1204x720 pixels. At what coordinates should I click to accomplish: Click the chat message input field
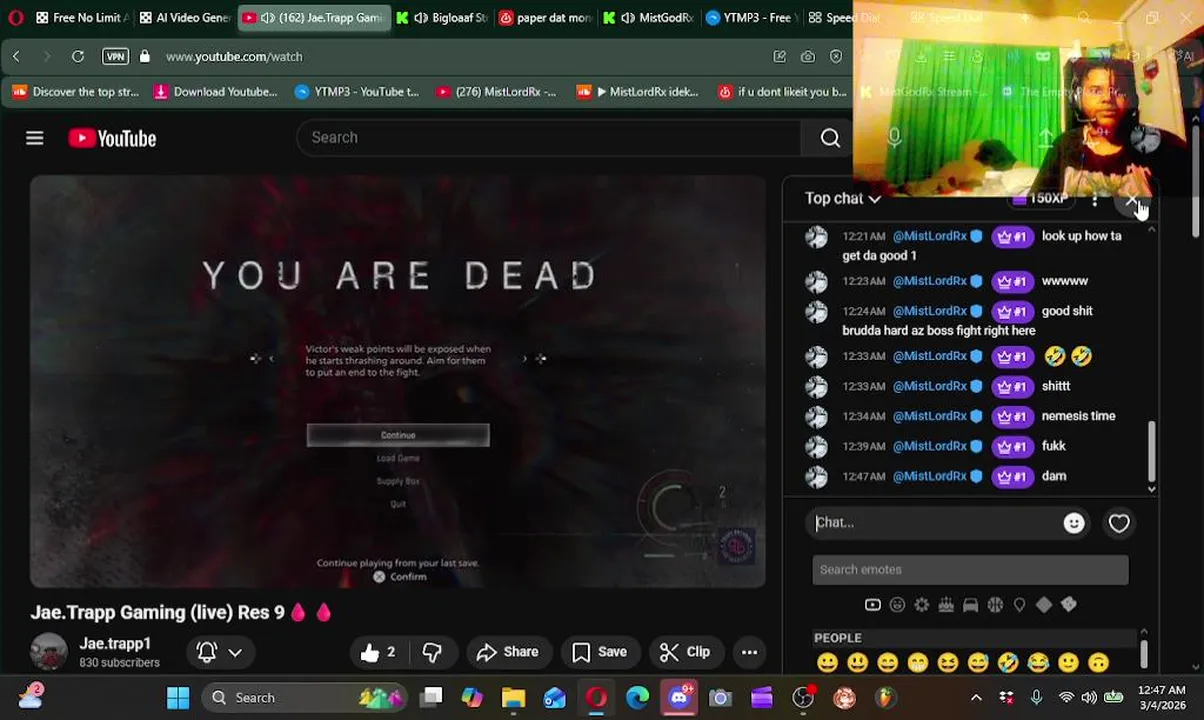935,522
